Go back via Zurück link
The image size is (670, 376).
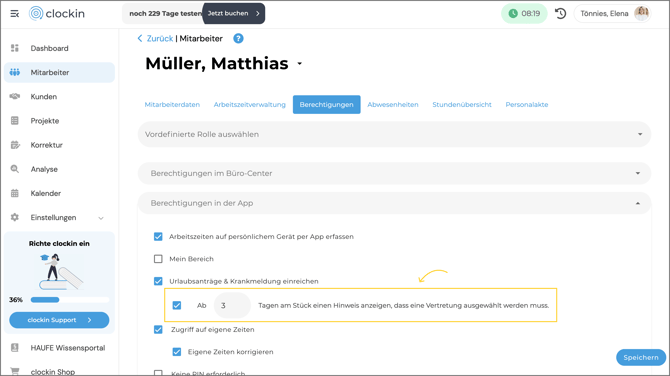[x=160, y=38]
